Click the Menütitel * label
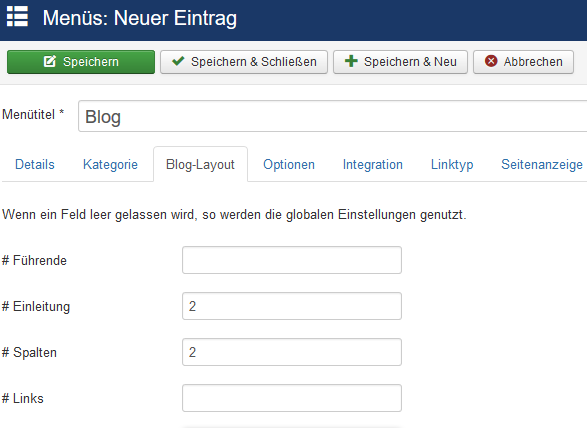The image size is (587, 428). pos(33,114)
